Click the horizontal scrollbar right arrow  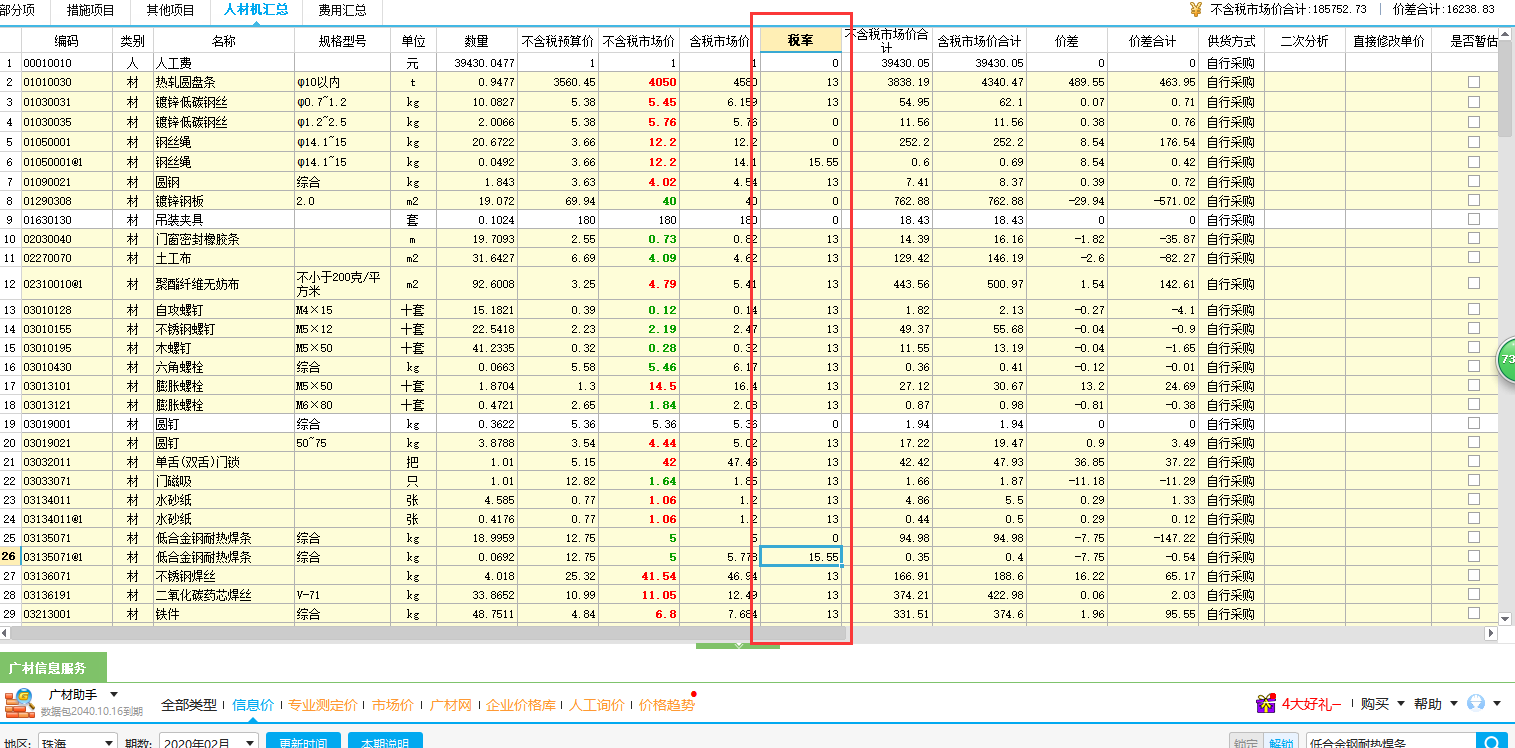pos(1490,633)
